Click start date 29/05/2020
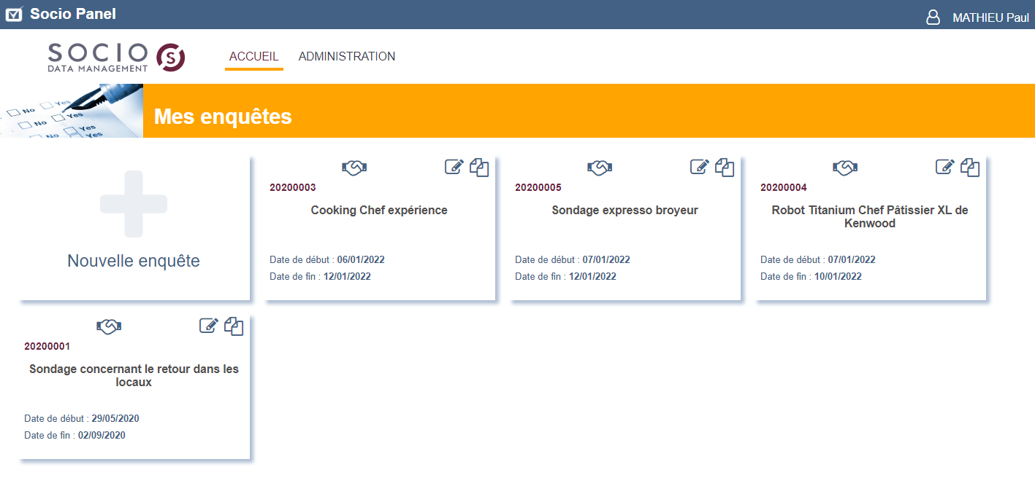 click(116, 419)
